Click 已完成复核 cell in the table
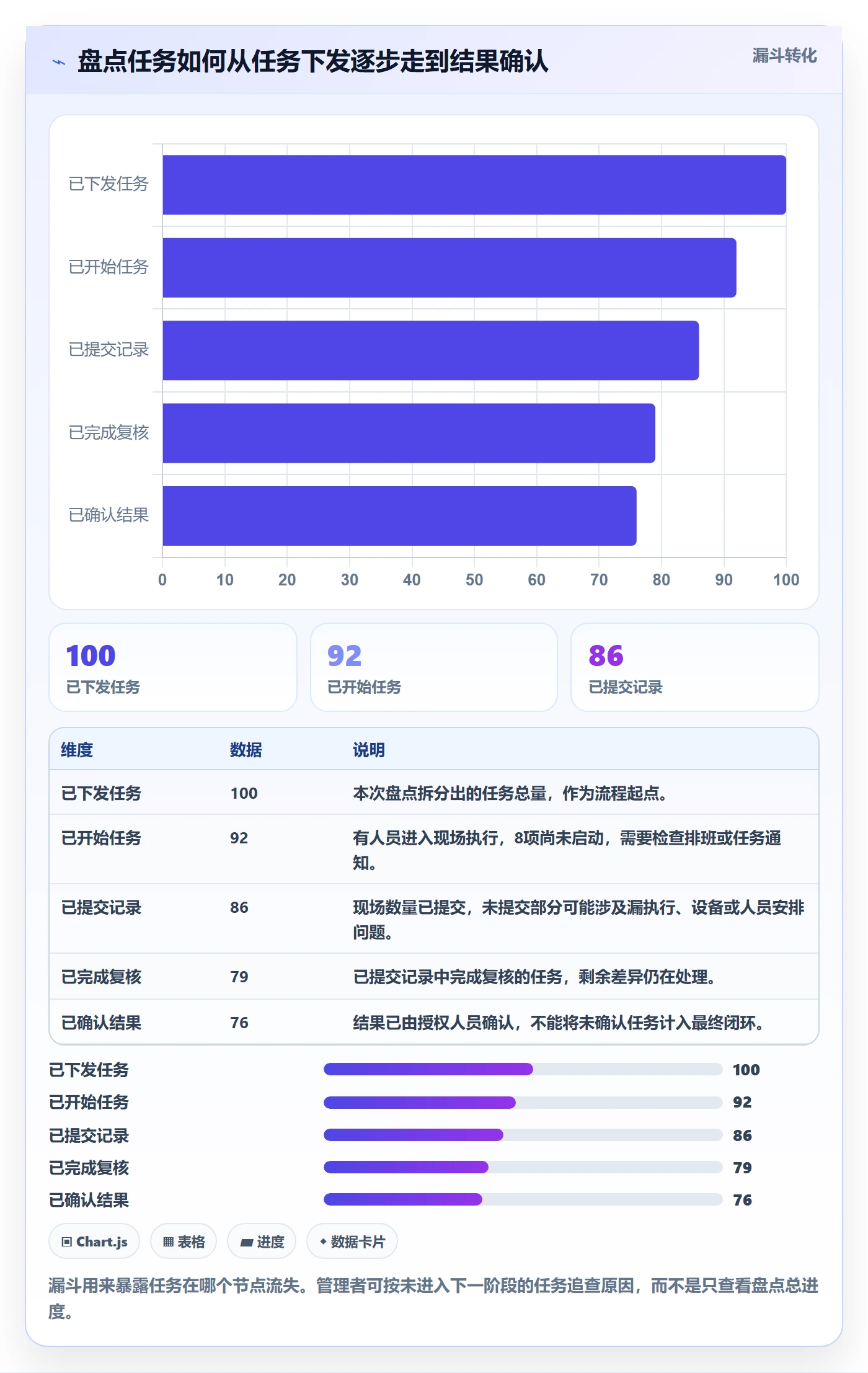Viewport: 868px width, 1373px height. click(x=101, y=977)
